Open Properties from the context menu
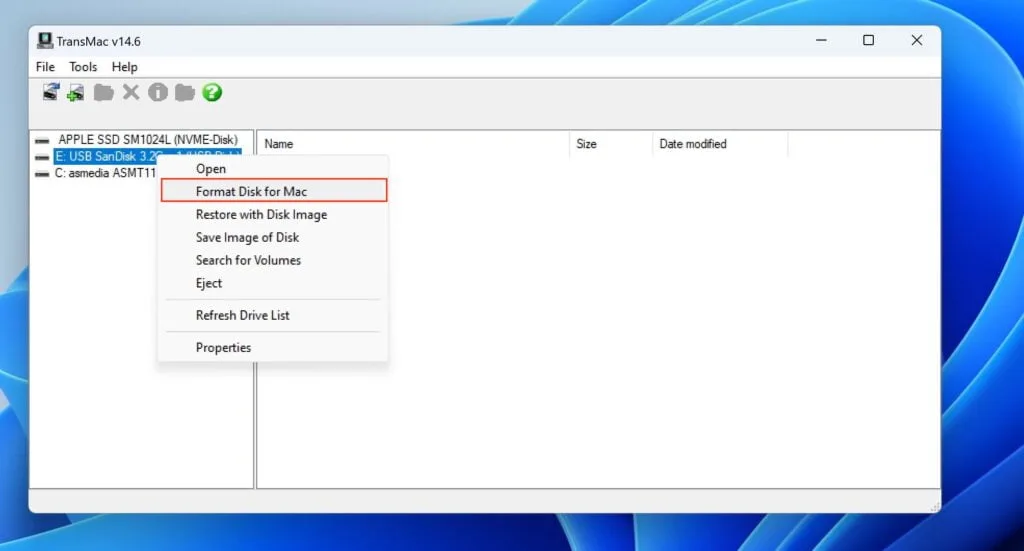 click(273, 347)
